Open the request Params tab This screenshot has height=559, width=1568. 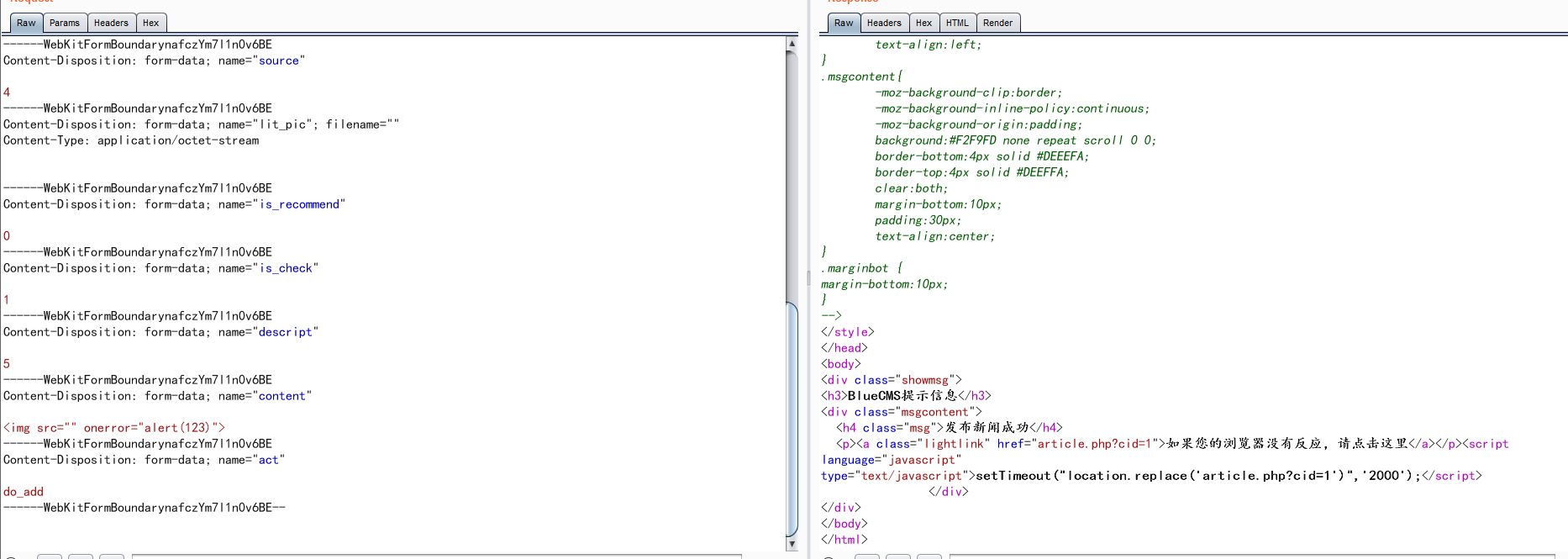(x=65, y=23)
